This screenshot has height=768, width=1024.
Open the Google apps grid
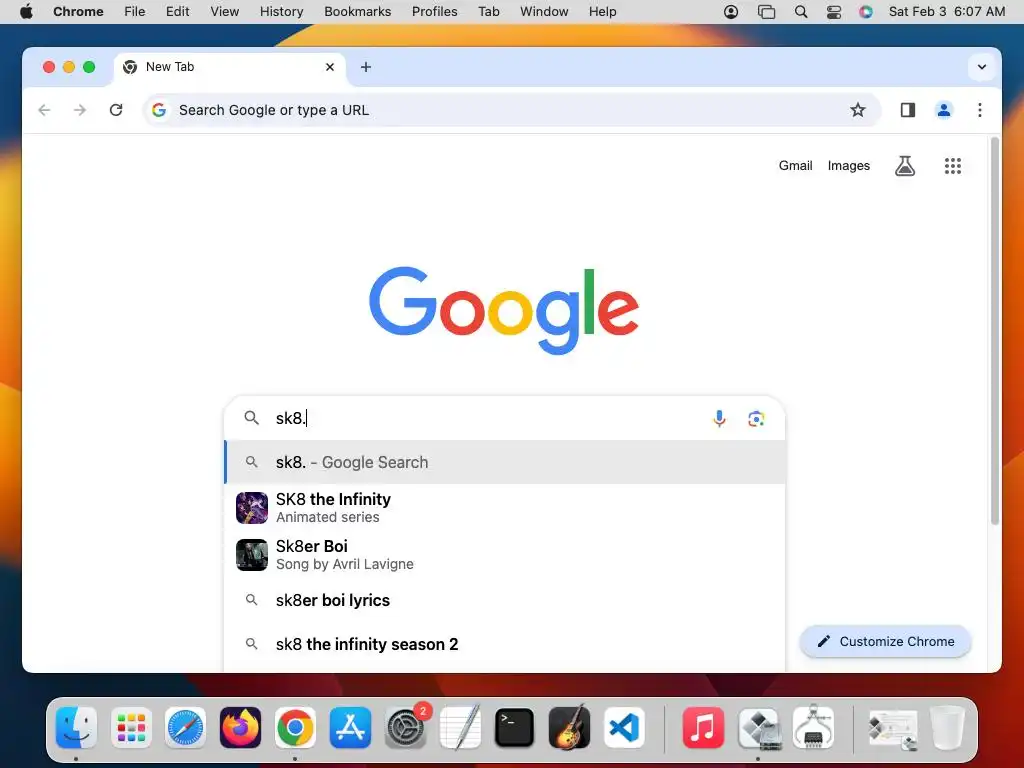(x=953, y=166)
